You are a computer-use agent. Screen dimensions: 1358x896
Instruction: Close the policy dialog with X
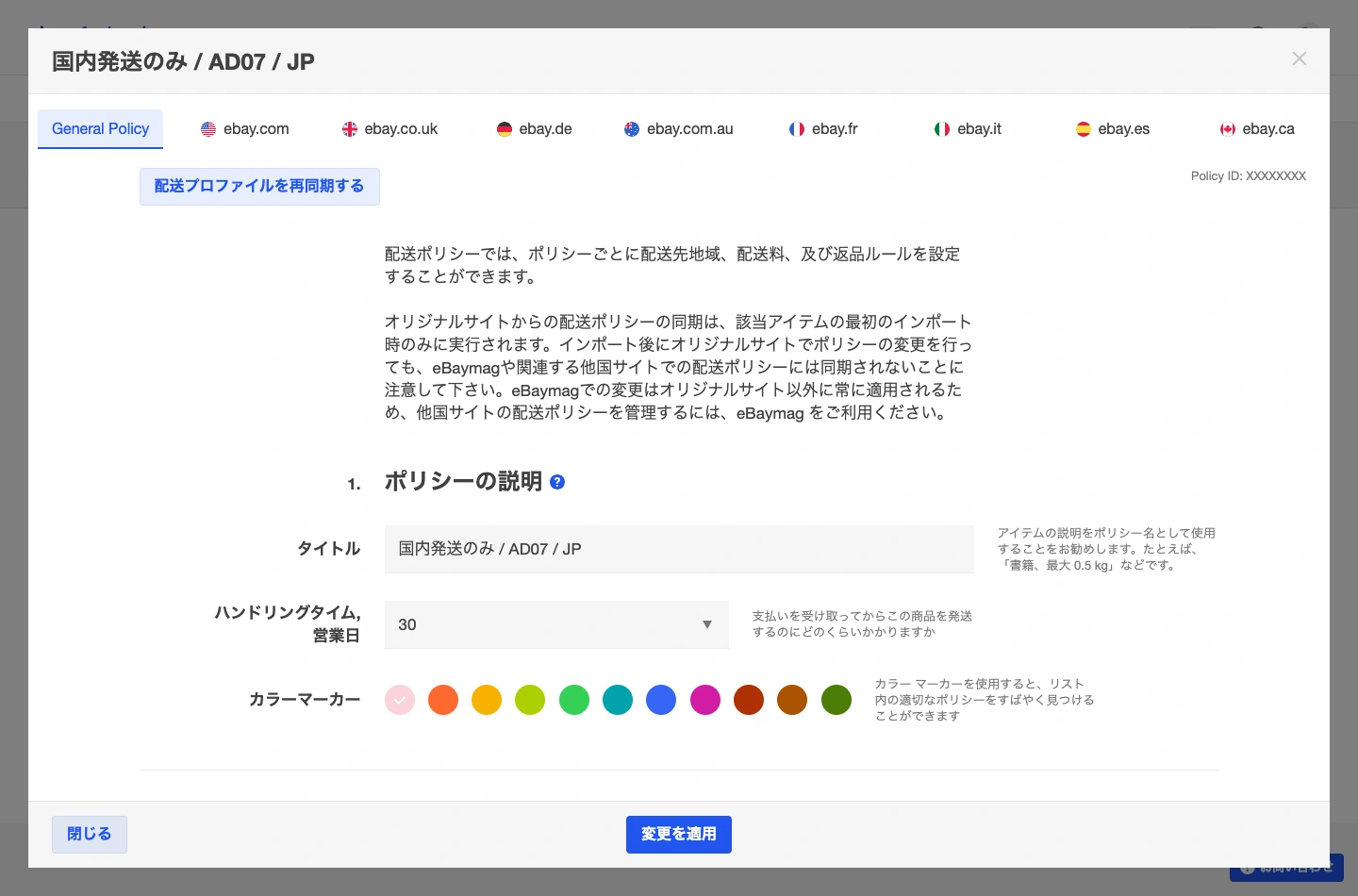pos(1299,58)
